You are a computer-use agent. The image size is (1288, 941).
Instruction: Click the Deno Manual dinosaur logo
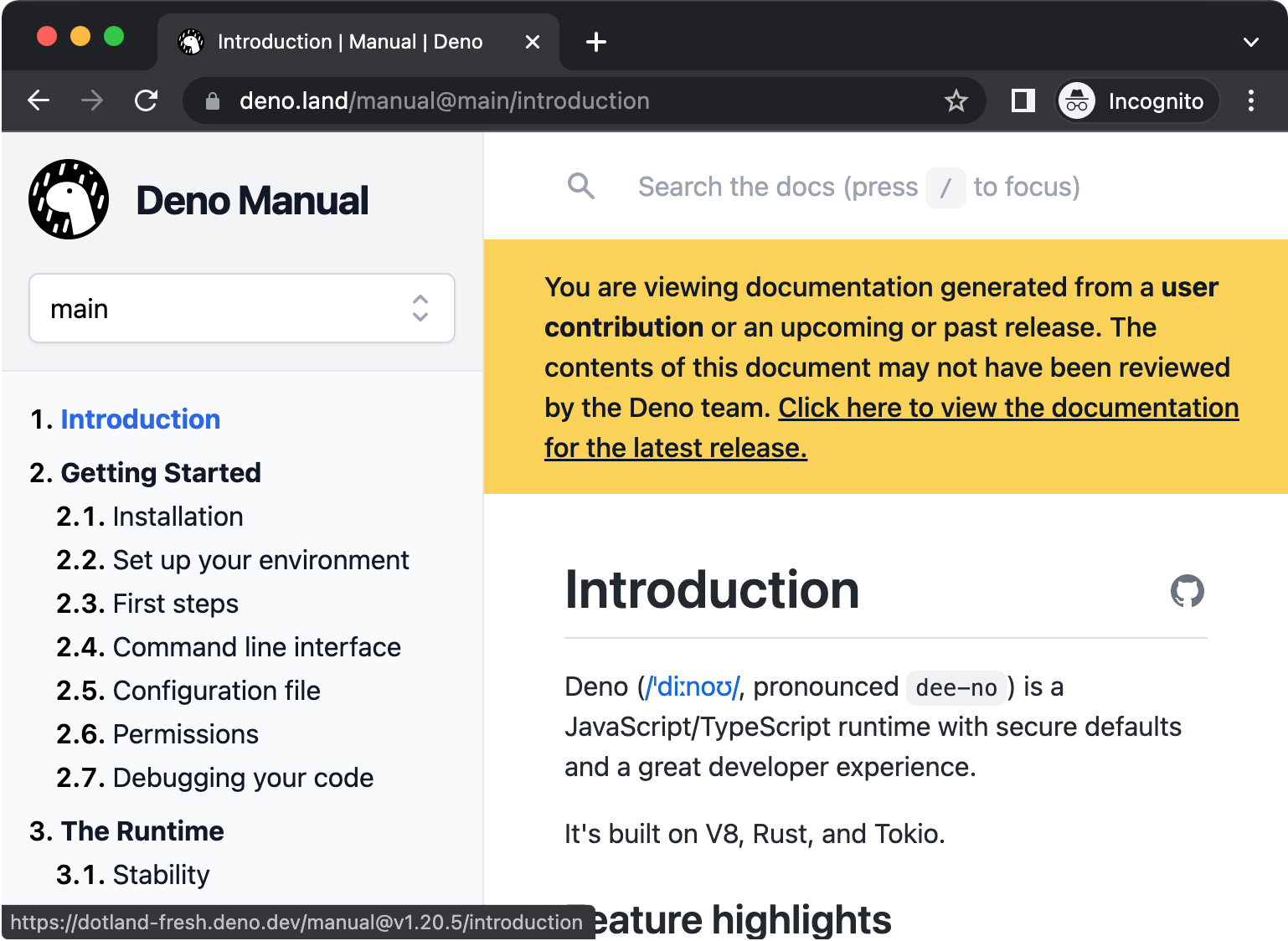68,199
